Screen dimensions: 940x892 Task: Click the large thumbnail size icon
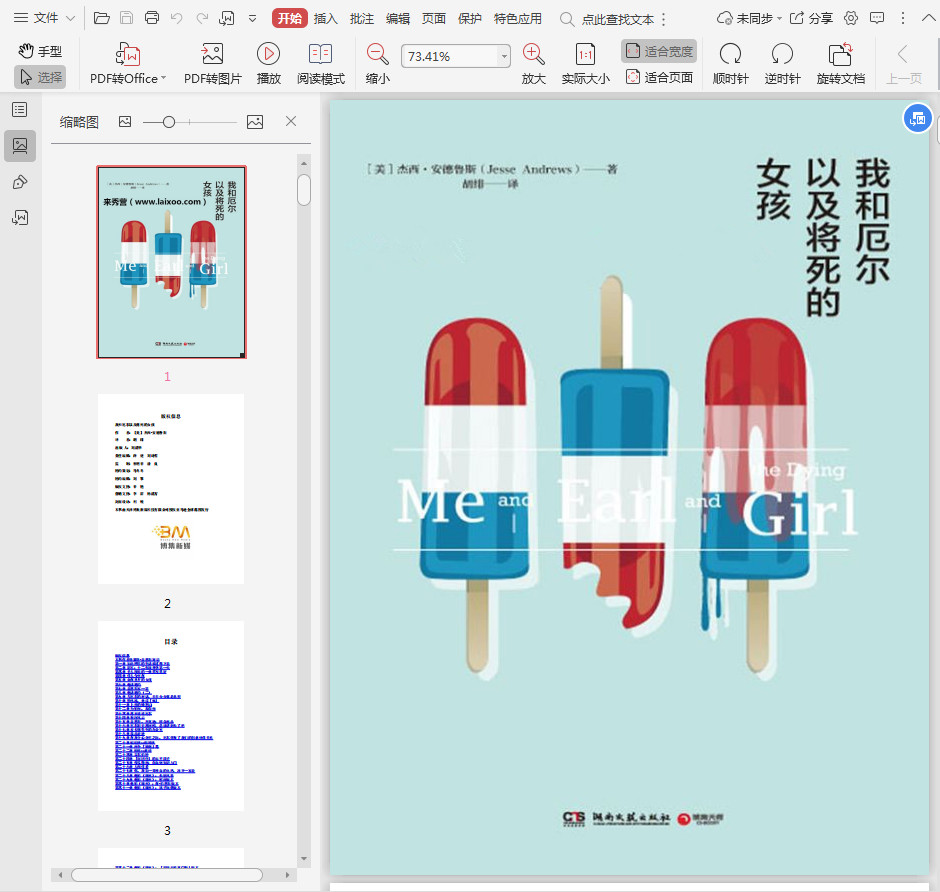[255, 122]
